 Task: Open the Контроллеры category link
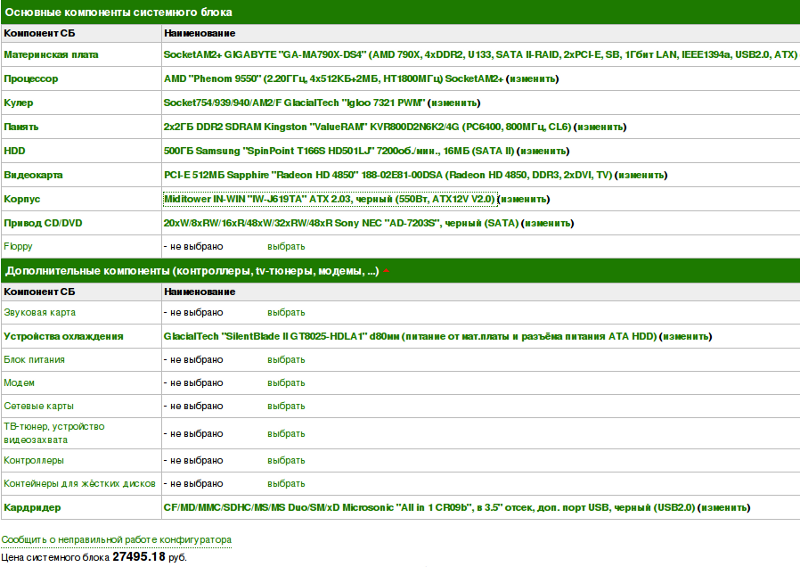(x=34, y=460)
